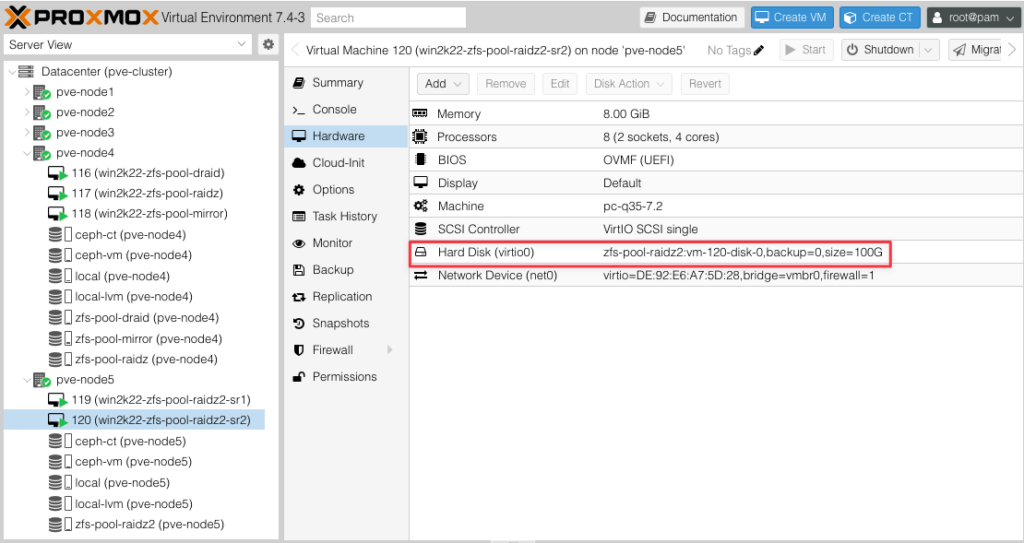Click the Remove hardware button

pyautogui.click(x=505, y=84)
